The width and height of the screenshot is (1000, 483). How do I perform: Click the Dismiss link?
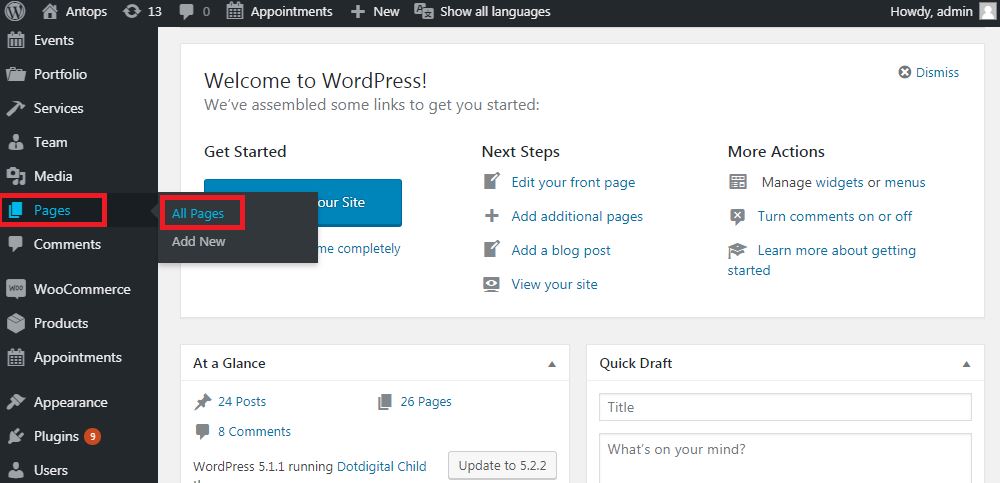(937, 72)
